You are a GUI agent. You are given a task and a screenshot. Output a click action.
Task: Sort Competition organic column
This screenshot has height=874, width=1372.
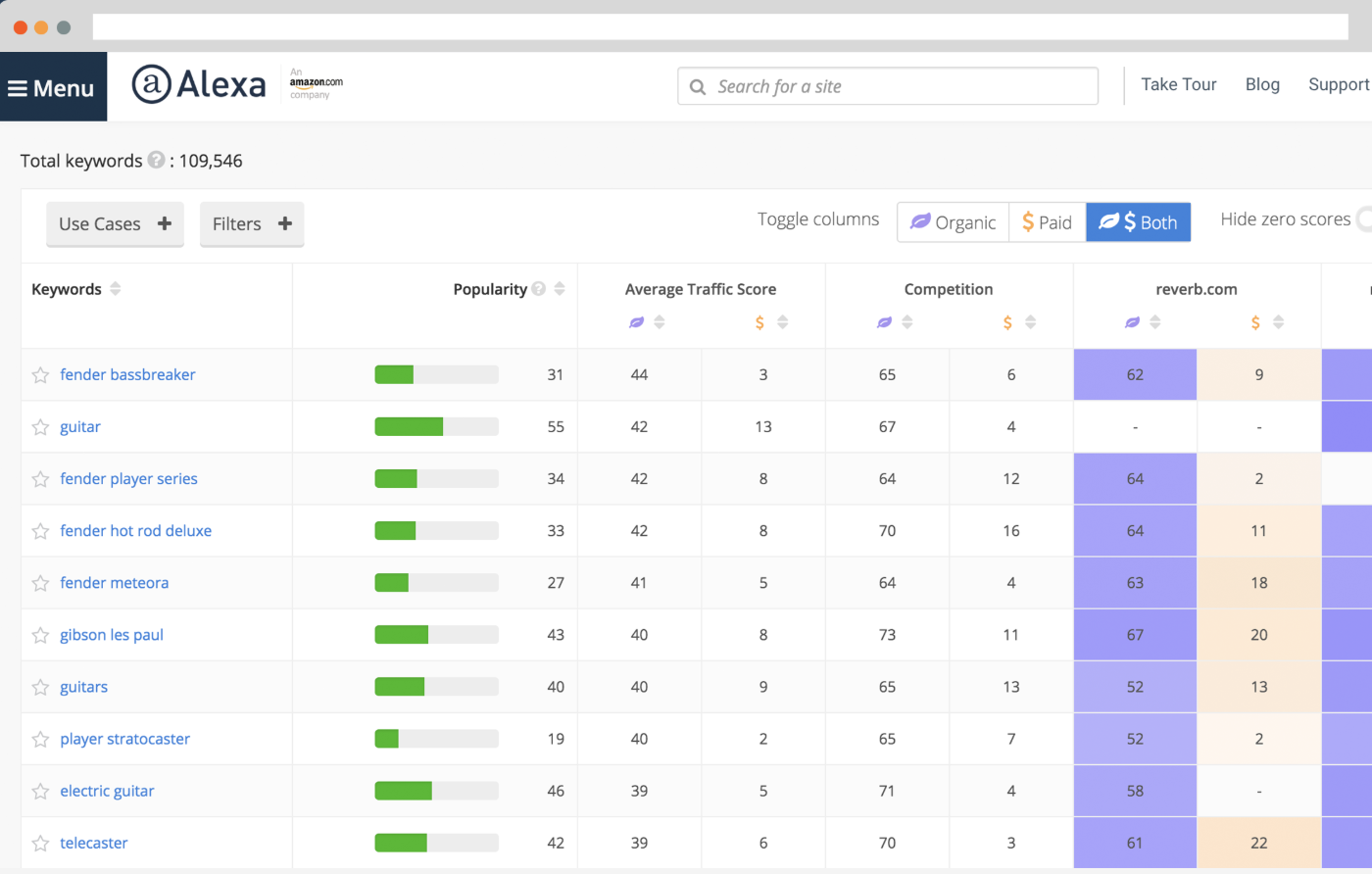907,322
